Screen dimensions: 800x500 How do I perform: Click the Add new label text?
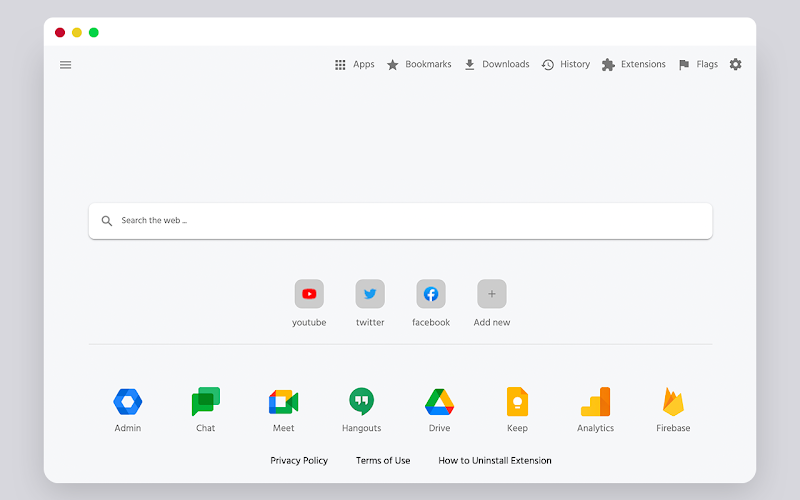point(492,322)
